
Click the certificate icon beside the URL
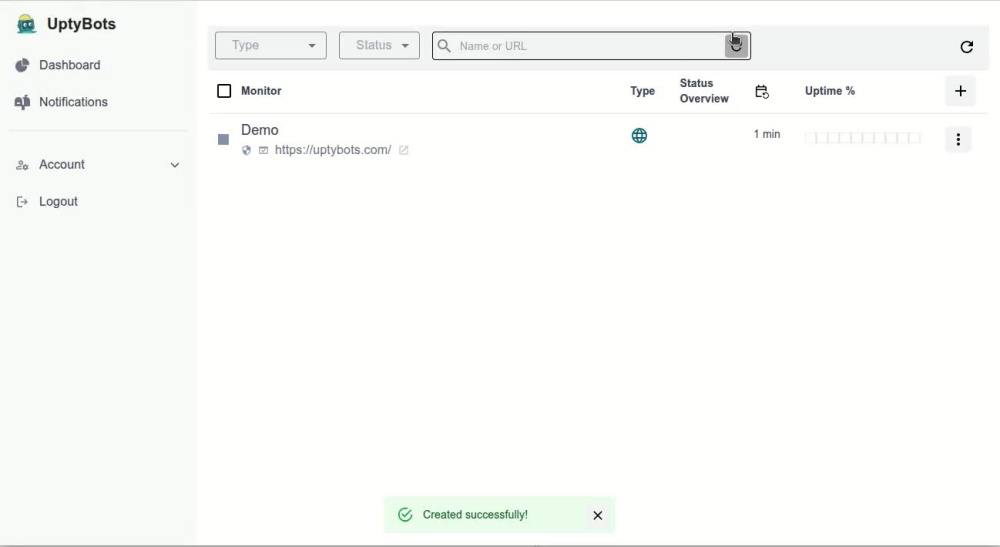263,150
